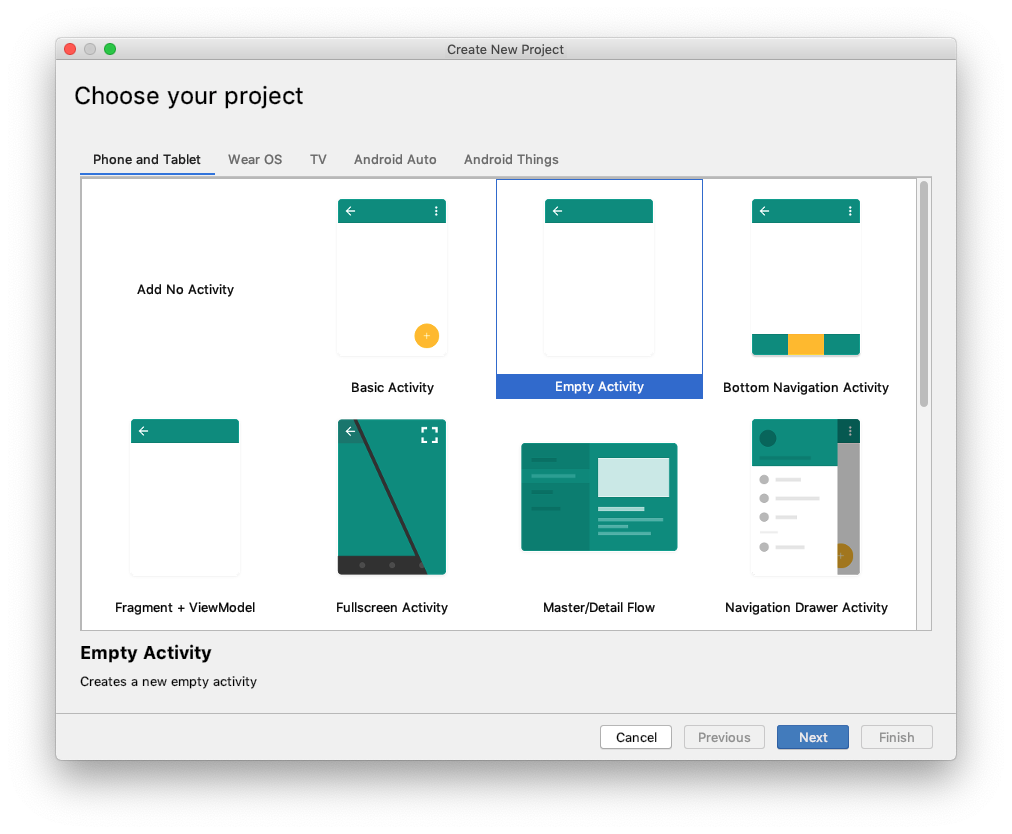Open the Android Auto tab
This screenshot has height=834, width=1012.
[x=395, y=159]
